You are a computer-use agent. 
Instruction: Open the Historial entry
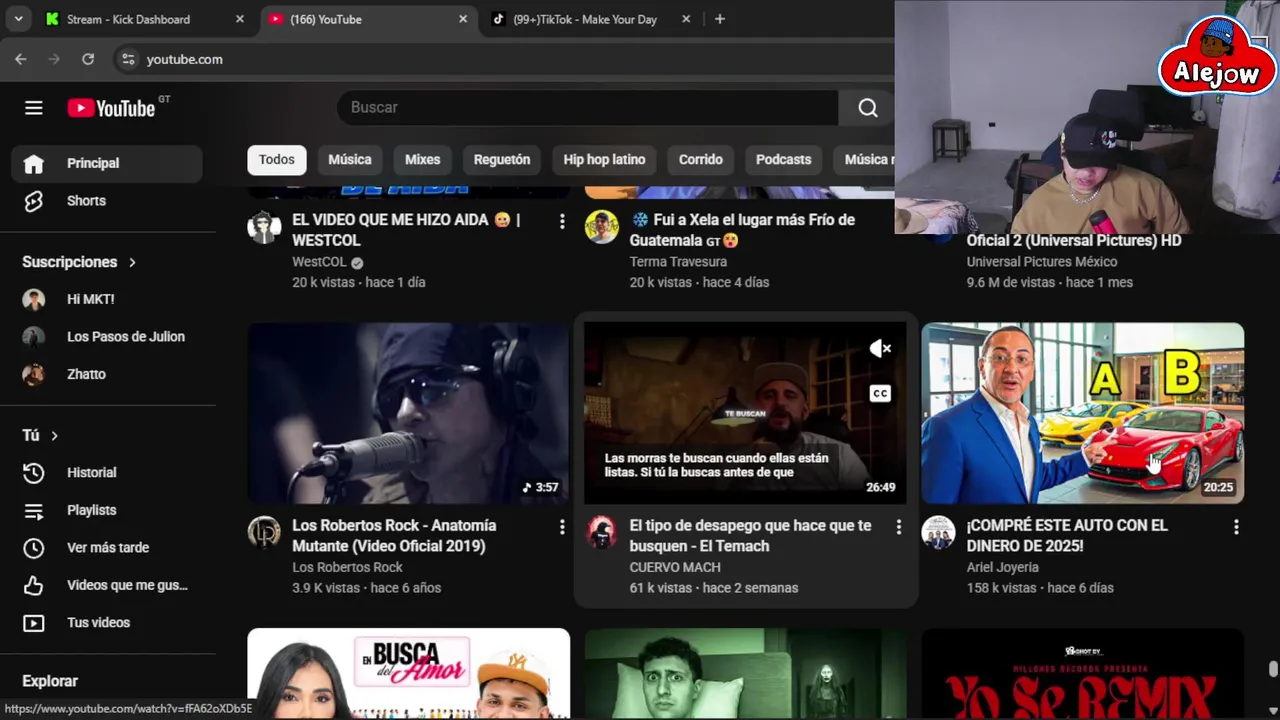click(106, 473)
